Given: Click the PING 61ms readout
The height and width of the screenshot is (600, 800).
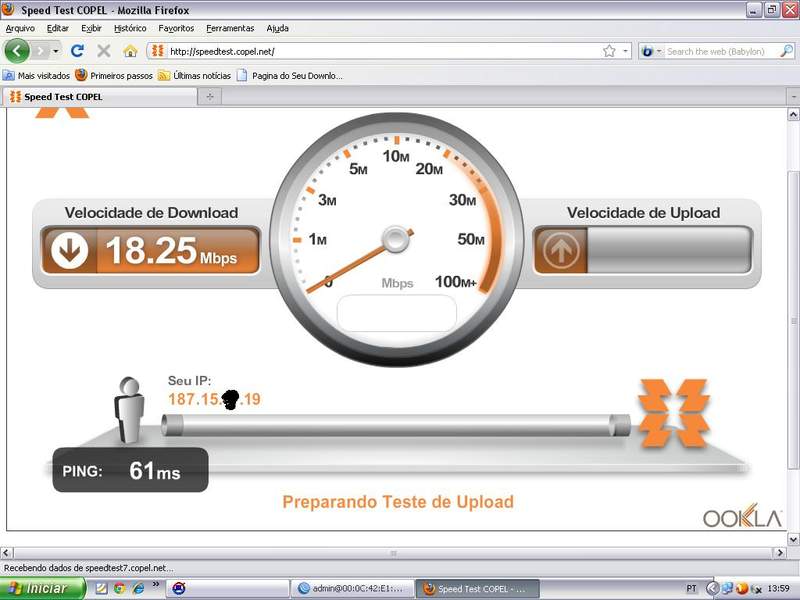Looking at the screenshot, I should pyautogui.click(x=131, y=470).
